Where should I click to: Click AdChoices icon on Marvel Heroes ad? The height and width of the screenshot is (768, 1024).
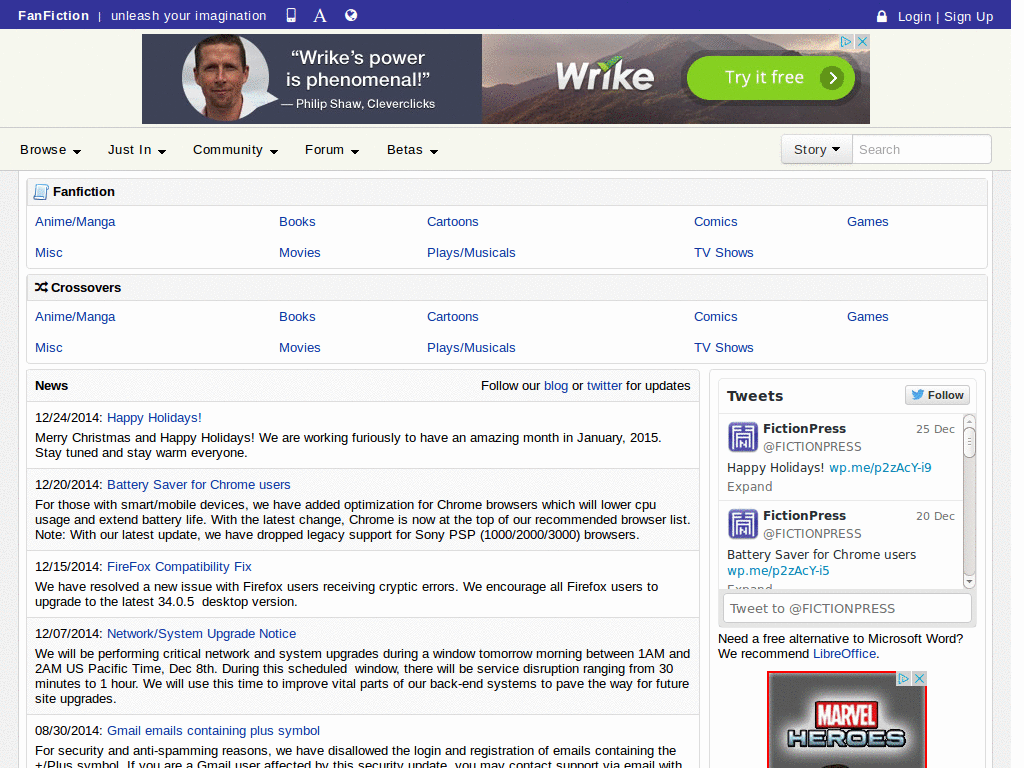(904, 679)
